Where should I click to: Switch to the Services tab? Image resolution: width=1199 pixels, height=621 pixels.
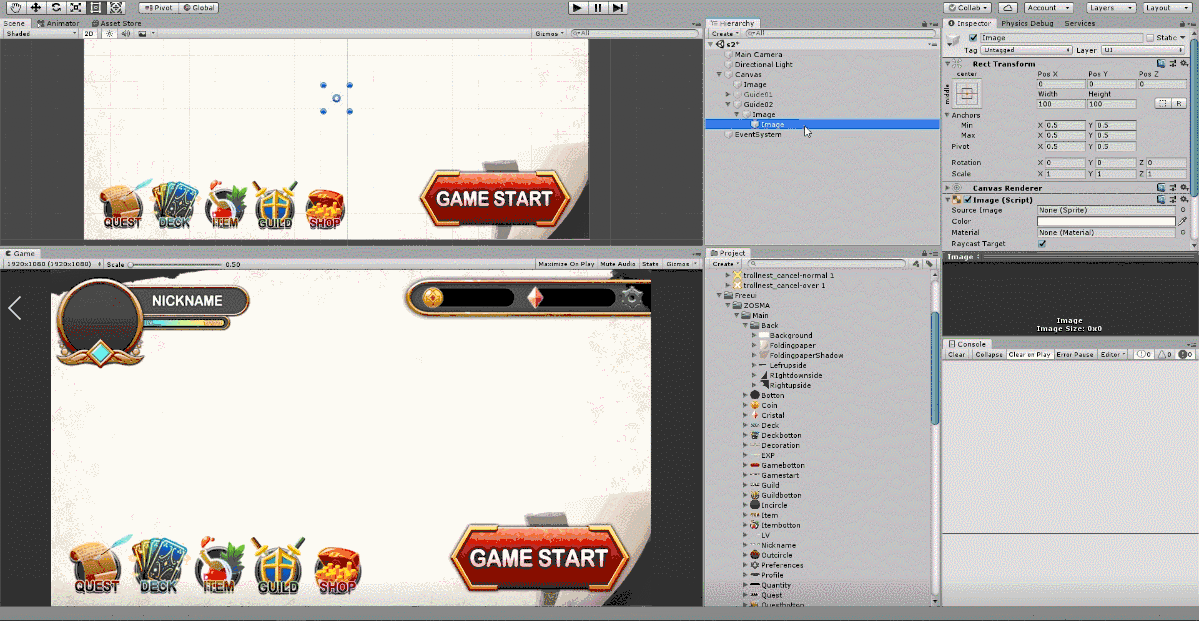point(1080,23)
